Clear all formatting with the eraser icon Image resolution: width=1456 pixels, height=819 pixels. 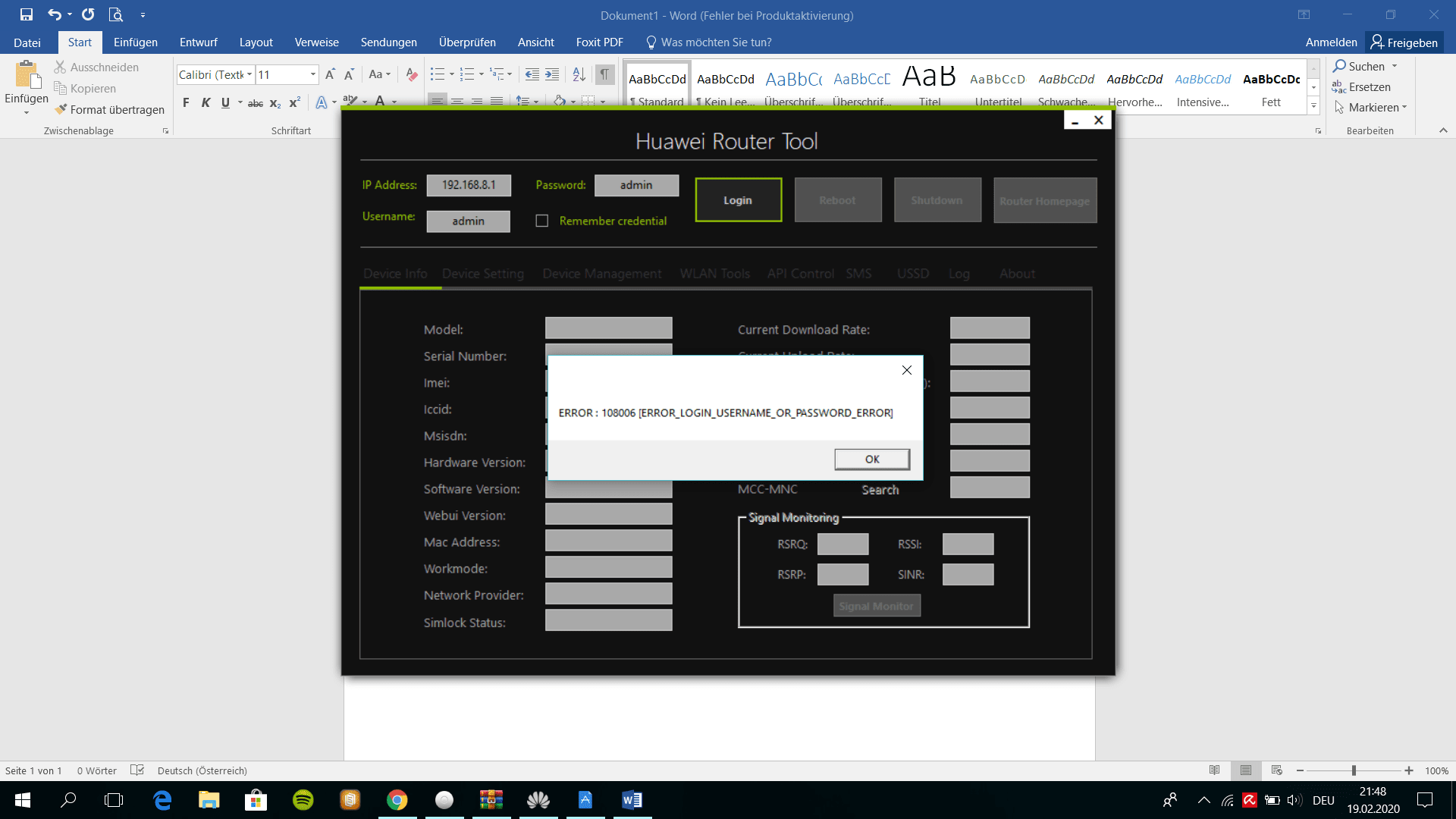tap(412, 74)
